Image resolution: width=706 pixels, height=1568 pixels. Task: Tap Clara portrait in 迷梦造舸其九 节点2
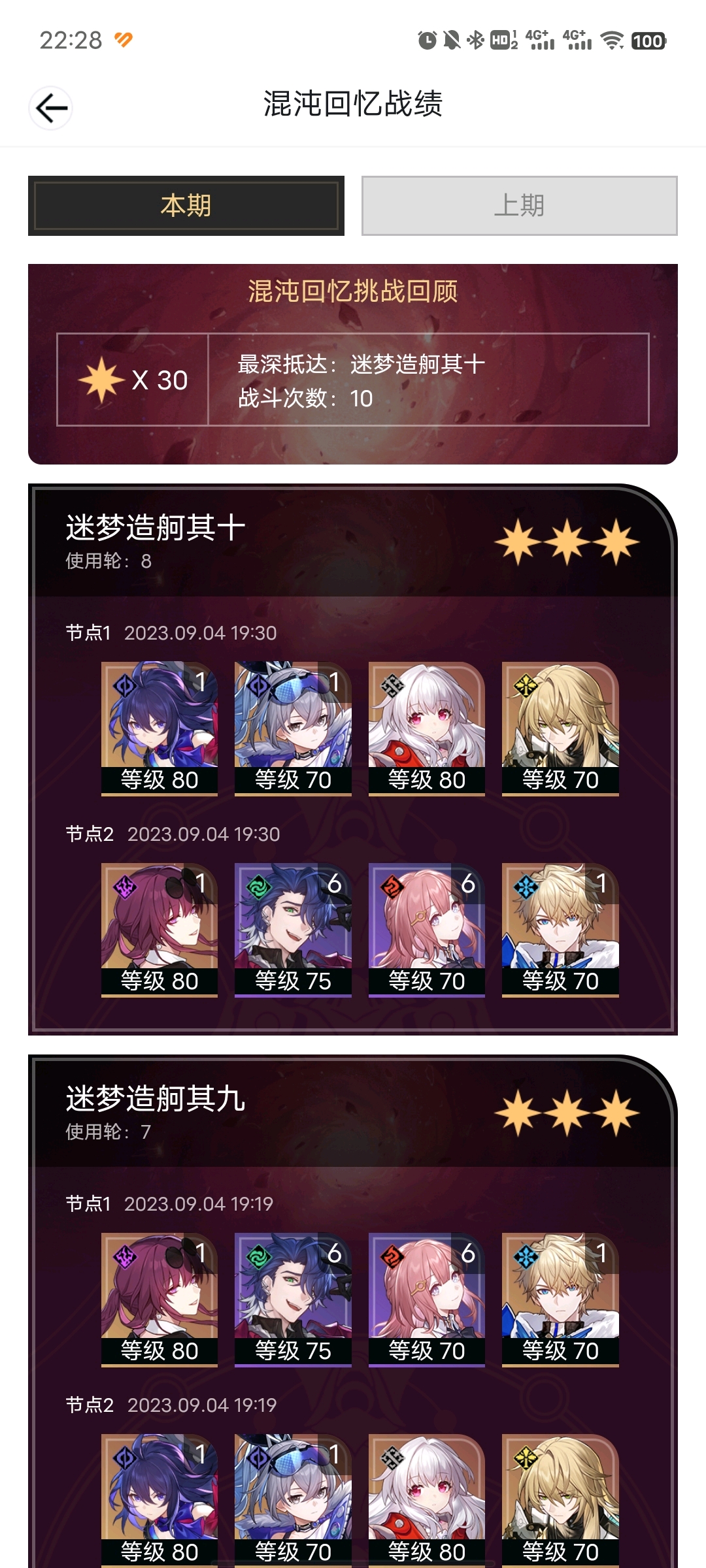pos(427,1500)
